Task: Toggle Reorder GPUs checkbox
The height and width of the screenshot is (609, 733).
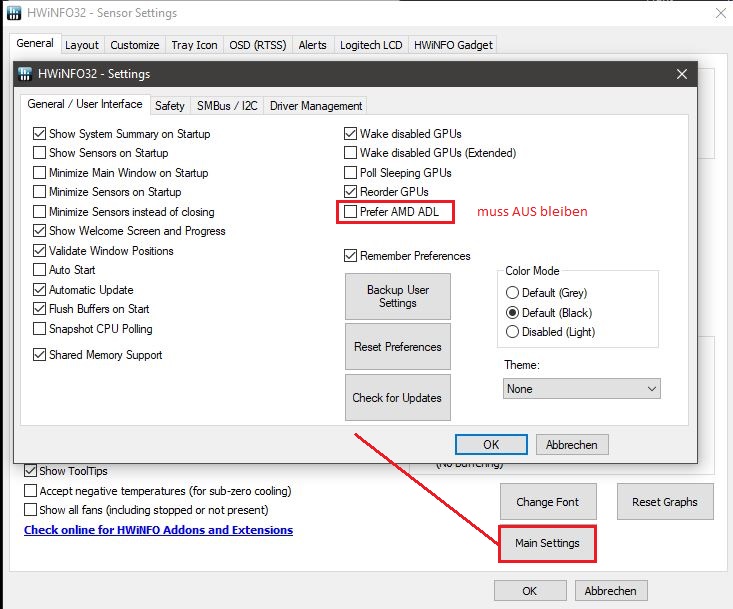Action: pos(350,192)
